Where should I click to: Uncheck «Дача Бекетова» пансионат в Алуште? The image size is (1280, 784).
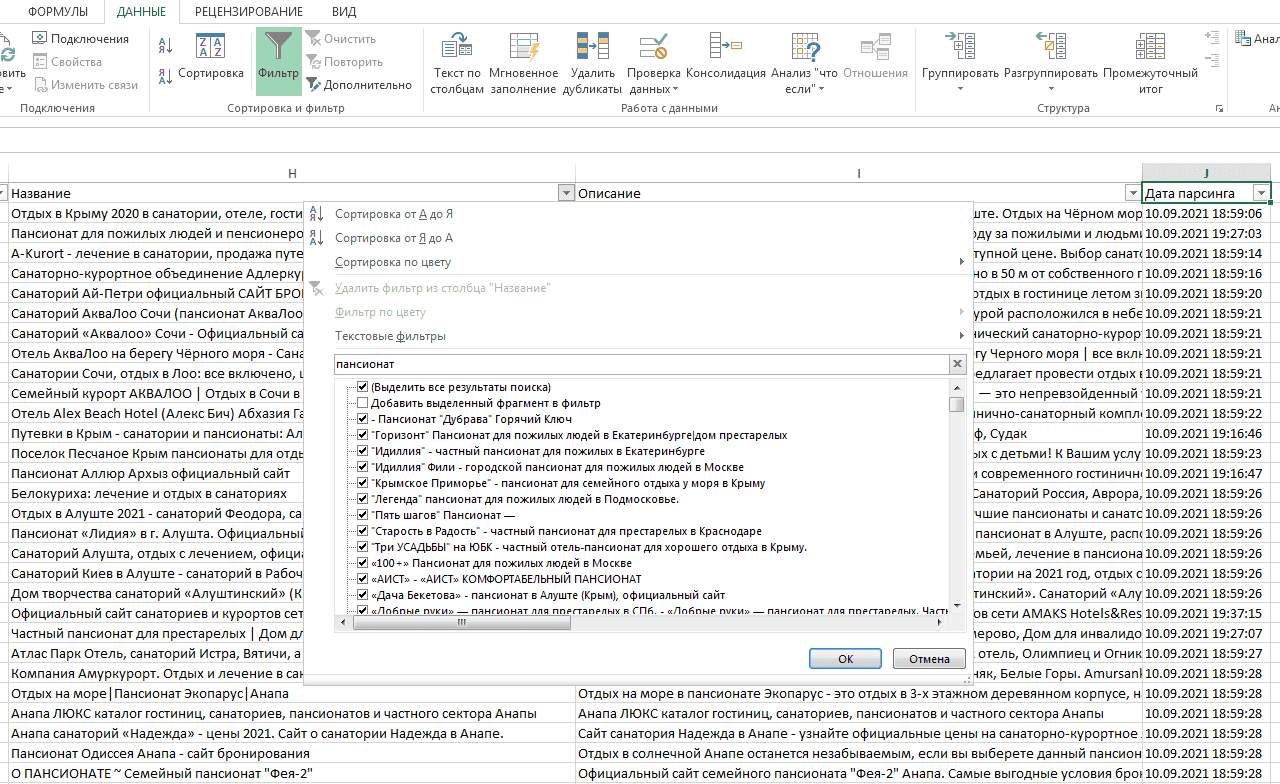click(x=363, y=595)
